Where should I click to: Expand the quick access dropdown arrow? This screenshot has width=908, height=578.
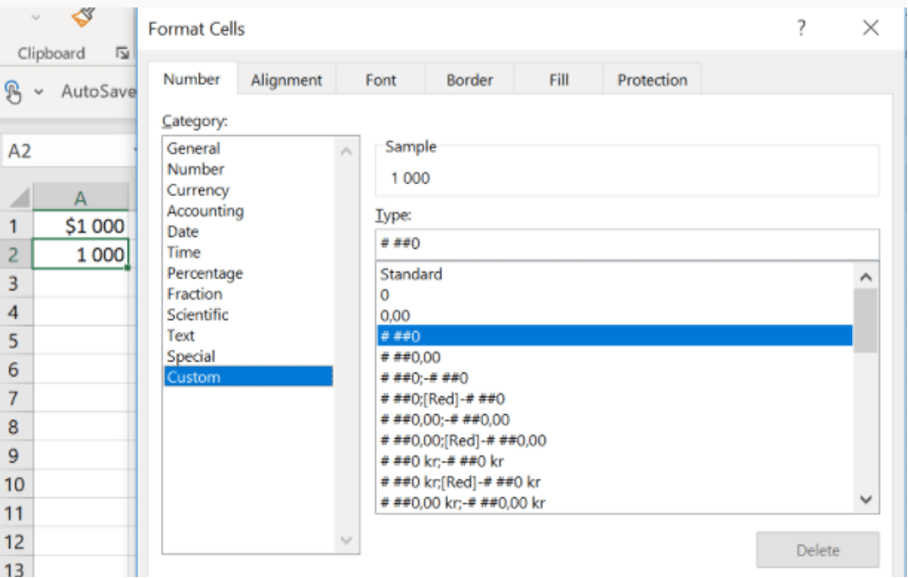39,92
